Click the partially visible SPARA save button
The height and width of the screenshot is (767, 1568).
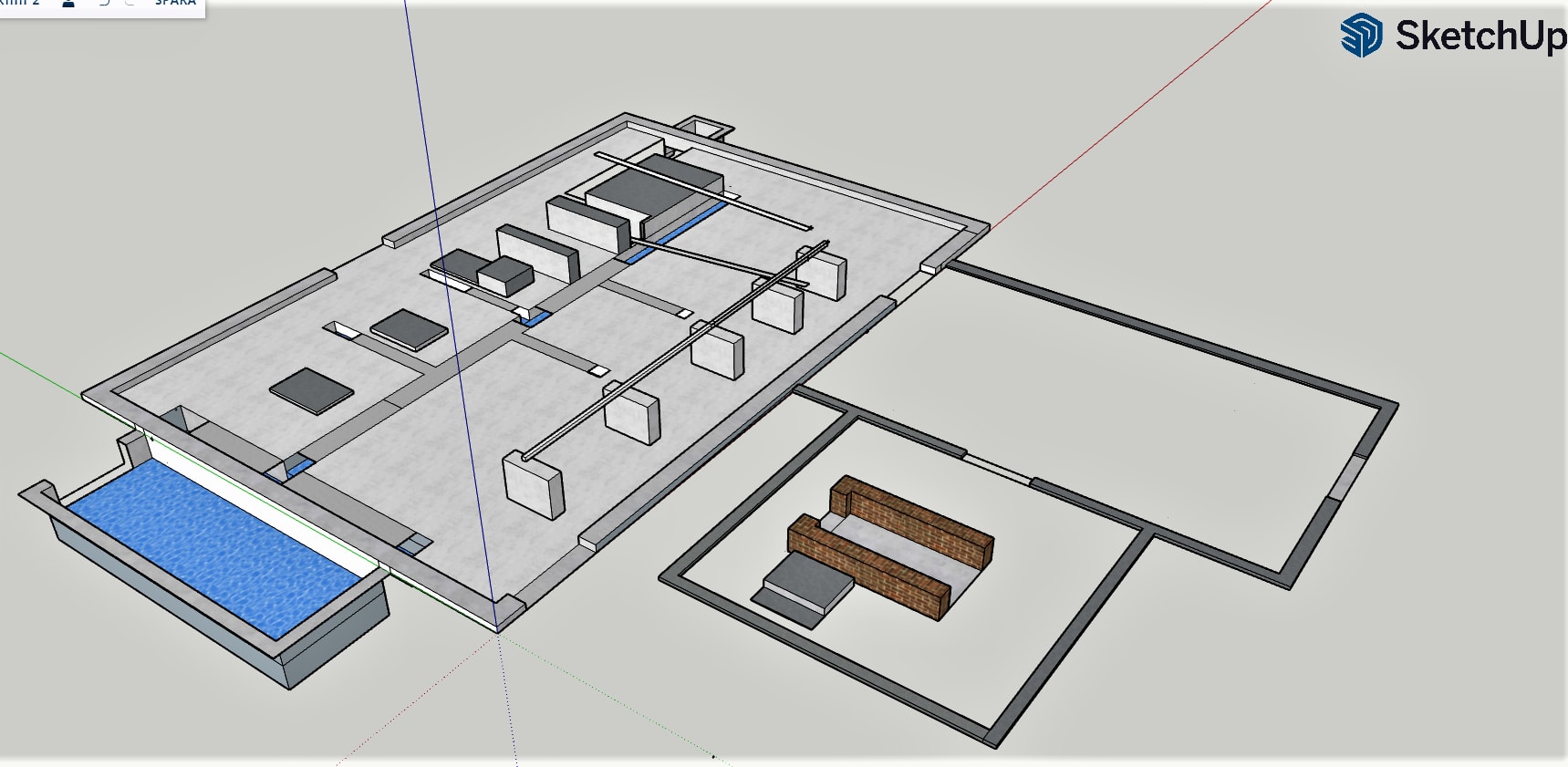click(175, 3)
